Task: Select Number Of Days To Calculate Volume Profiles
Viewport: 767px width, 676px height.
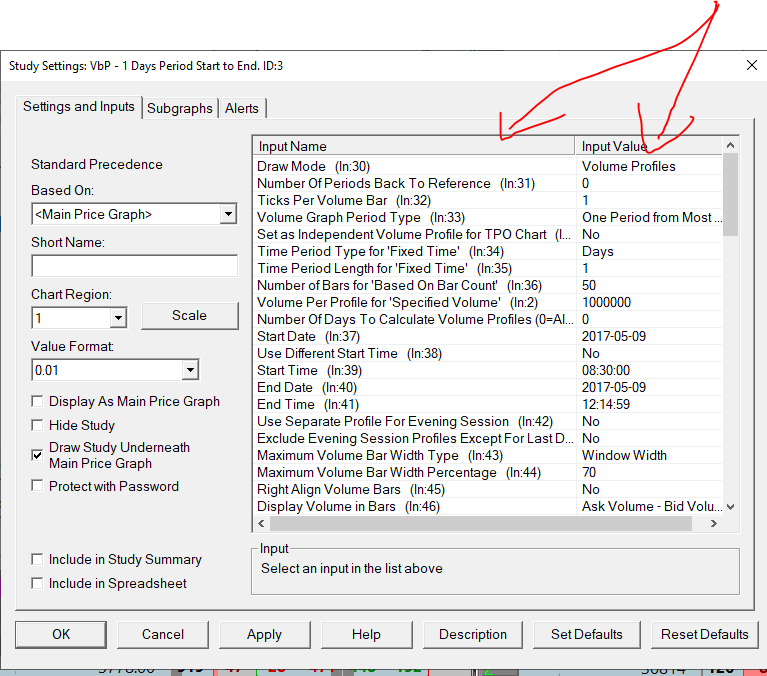Action: (x=488, y=319)
